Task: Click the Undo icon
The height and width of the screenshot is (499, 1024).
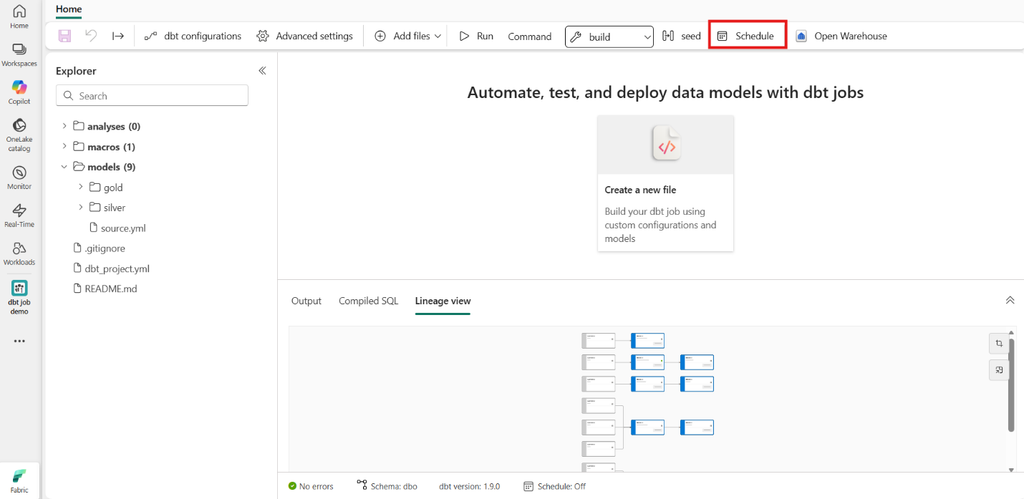Action: [91, 36]
